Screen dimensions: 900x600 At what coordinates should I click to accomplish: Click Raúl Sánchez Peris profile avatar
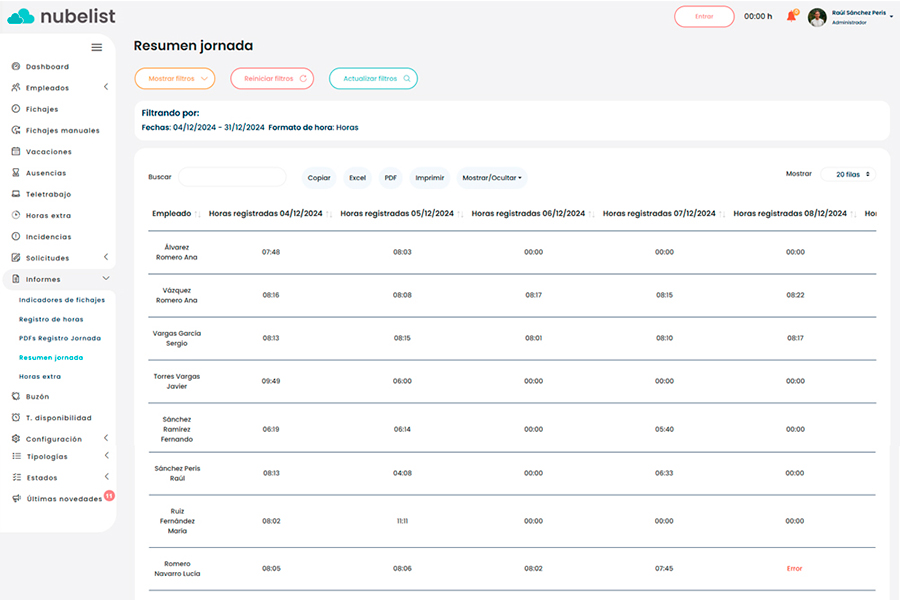pyautogui.click(x=817, y=17)
